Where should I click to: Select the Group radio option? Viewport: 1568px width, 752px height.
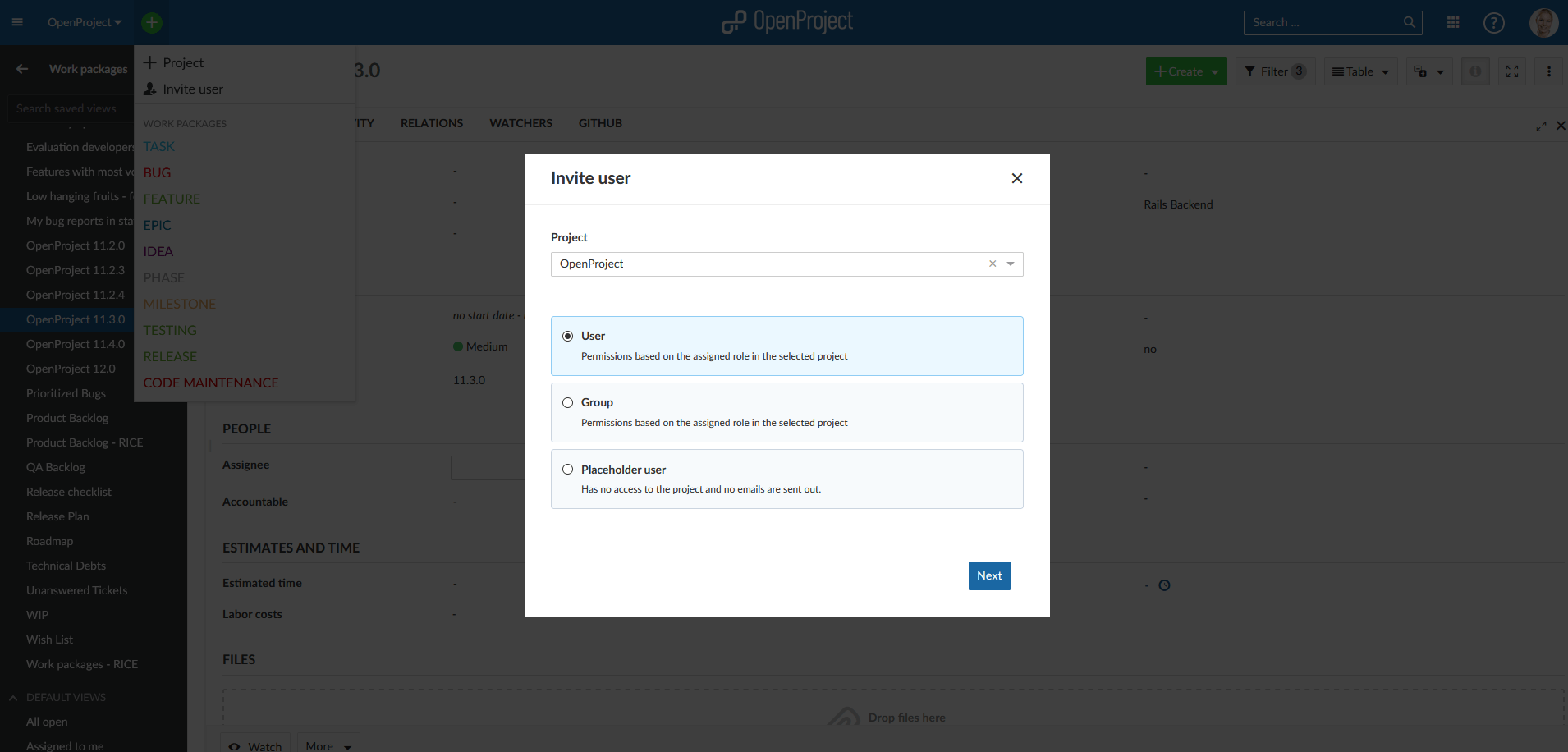[567, 402]
